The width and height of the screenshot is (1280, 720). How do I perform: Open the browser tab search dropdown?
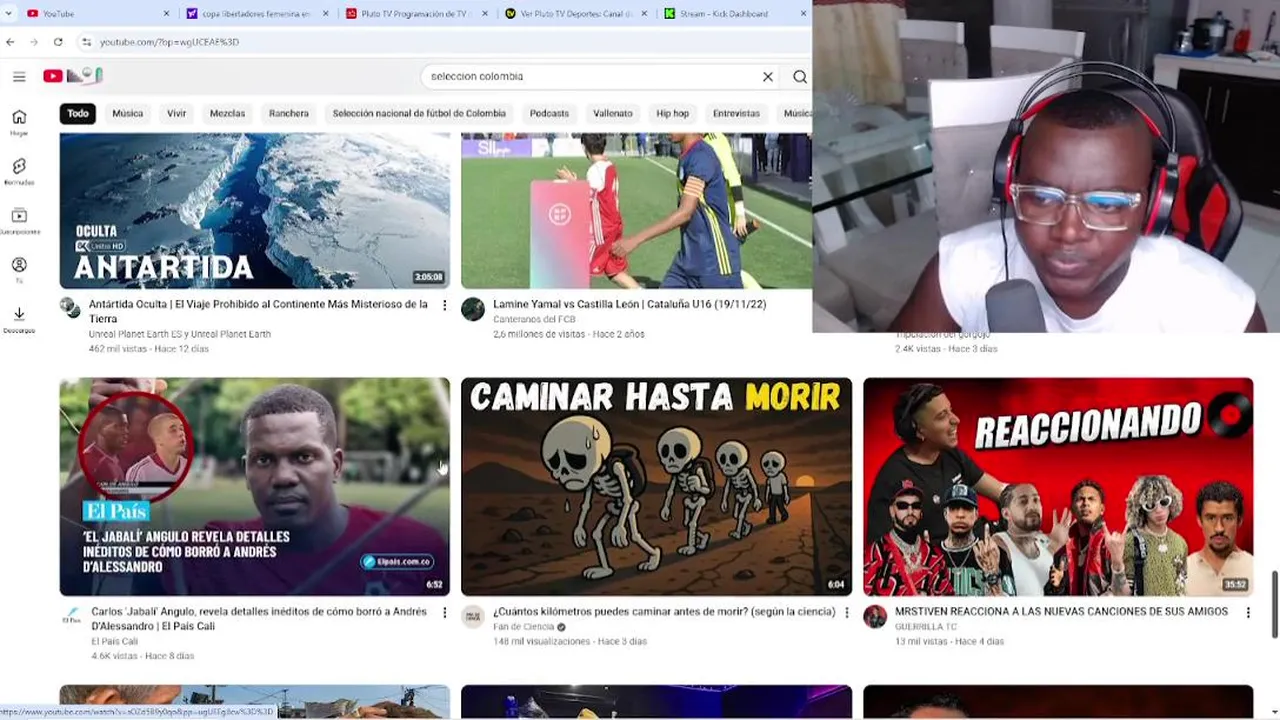tap(10, 13)
